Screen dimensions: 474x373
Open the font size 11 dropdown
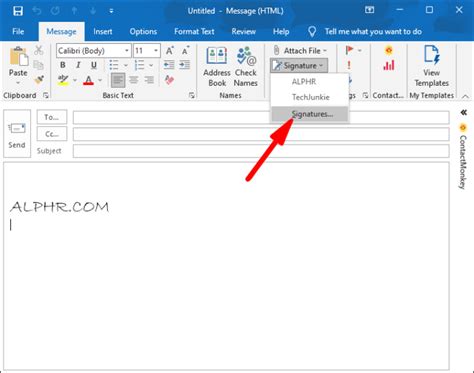pos(156,51)
